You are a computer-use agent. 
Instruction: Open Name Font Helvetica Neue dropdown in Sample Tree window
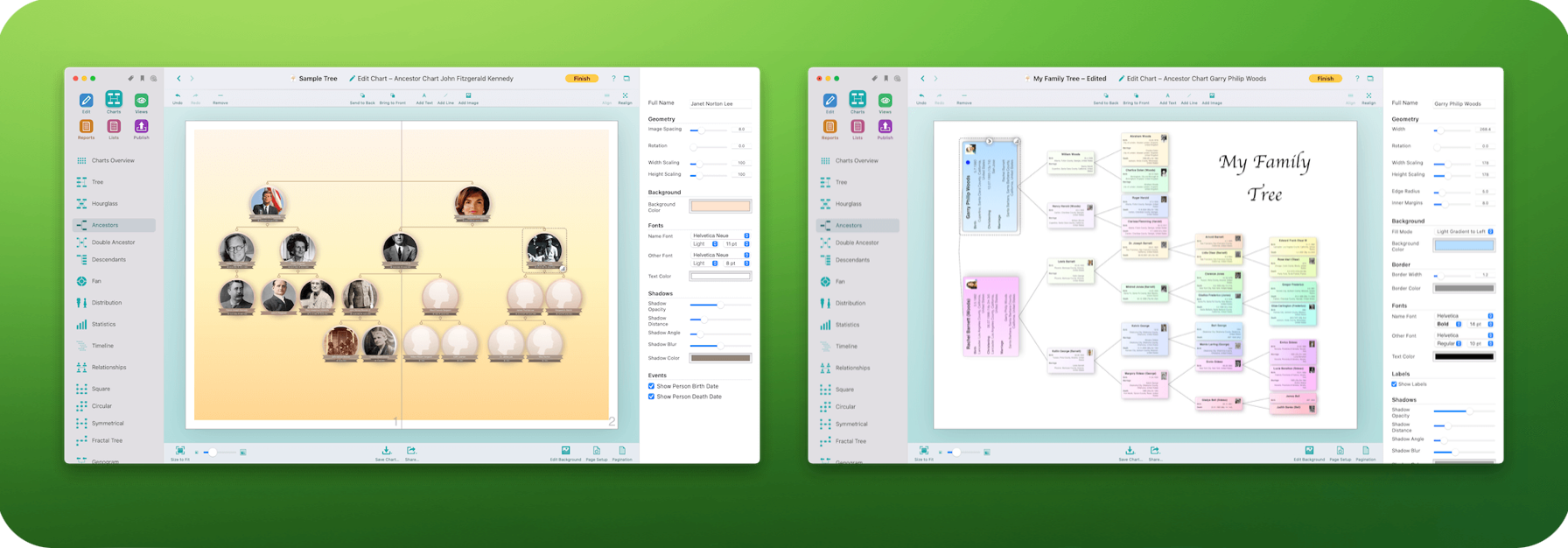720,235
